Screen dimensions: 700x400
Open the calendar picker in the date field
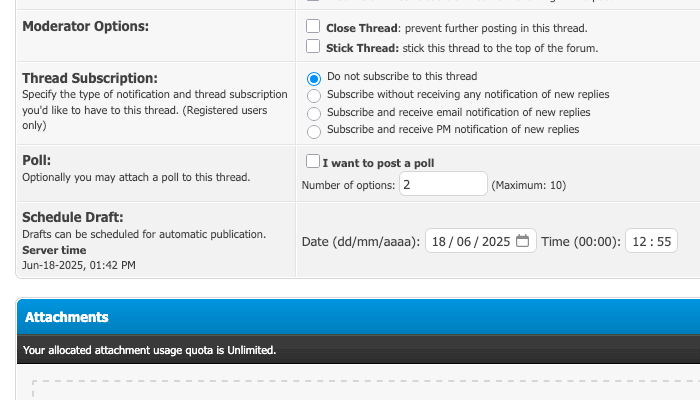[x=523, y=242]
